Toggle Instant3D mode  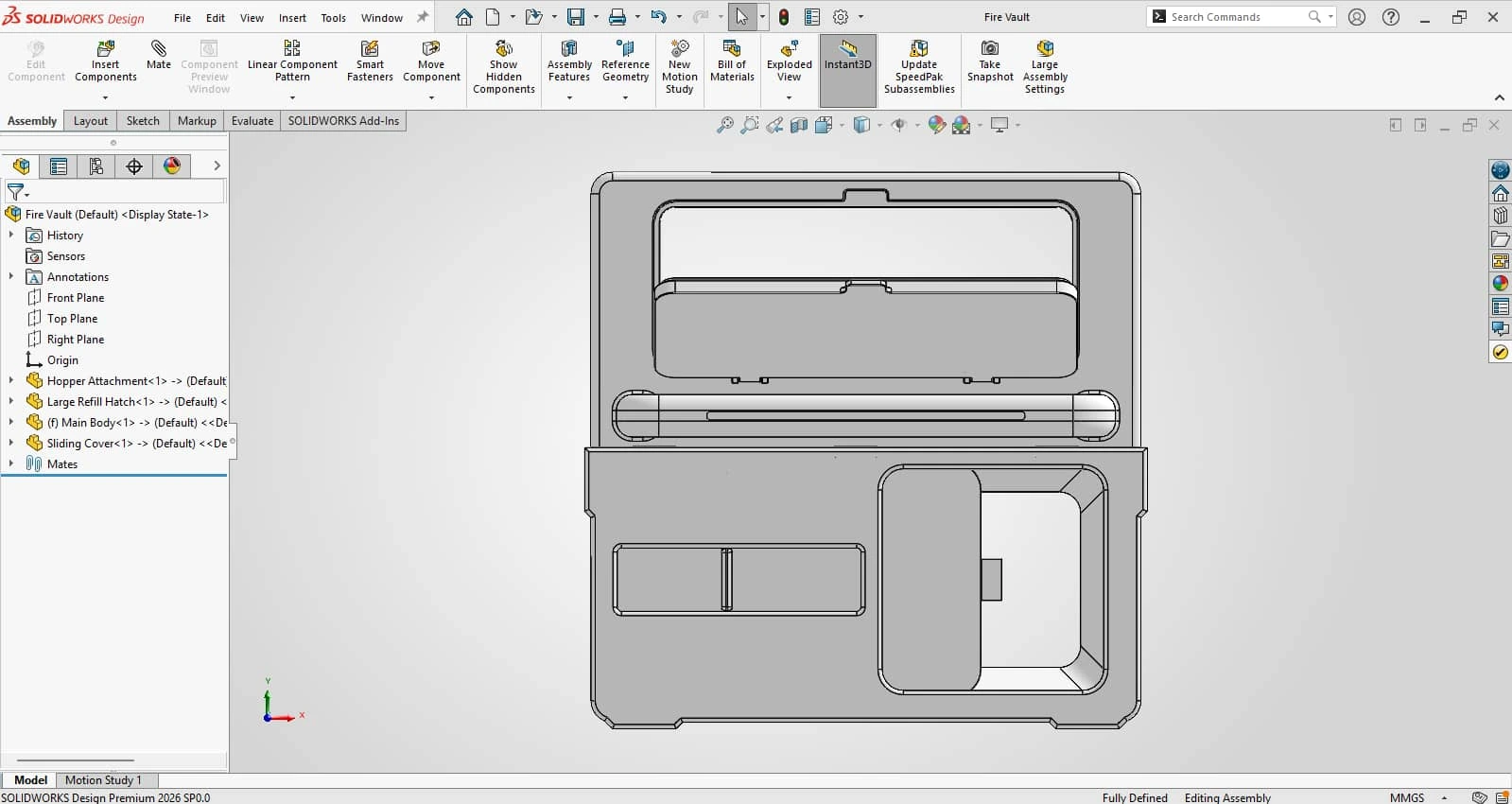[848, 70]
